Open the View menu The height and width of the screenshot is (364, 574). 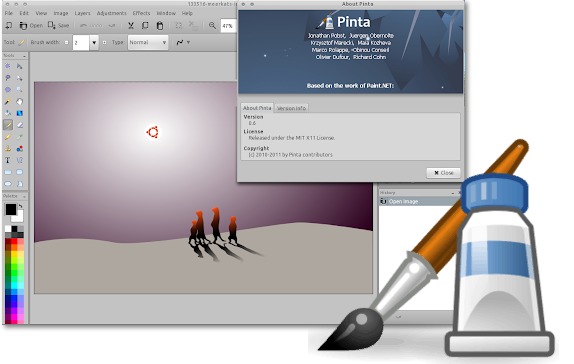click(41, 13)
